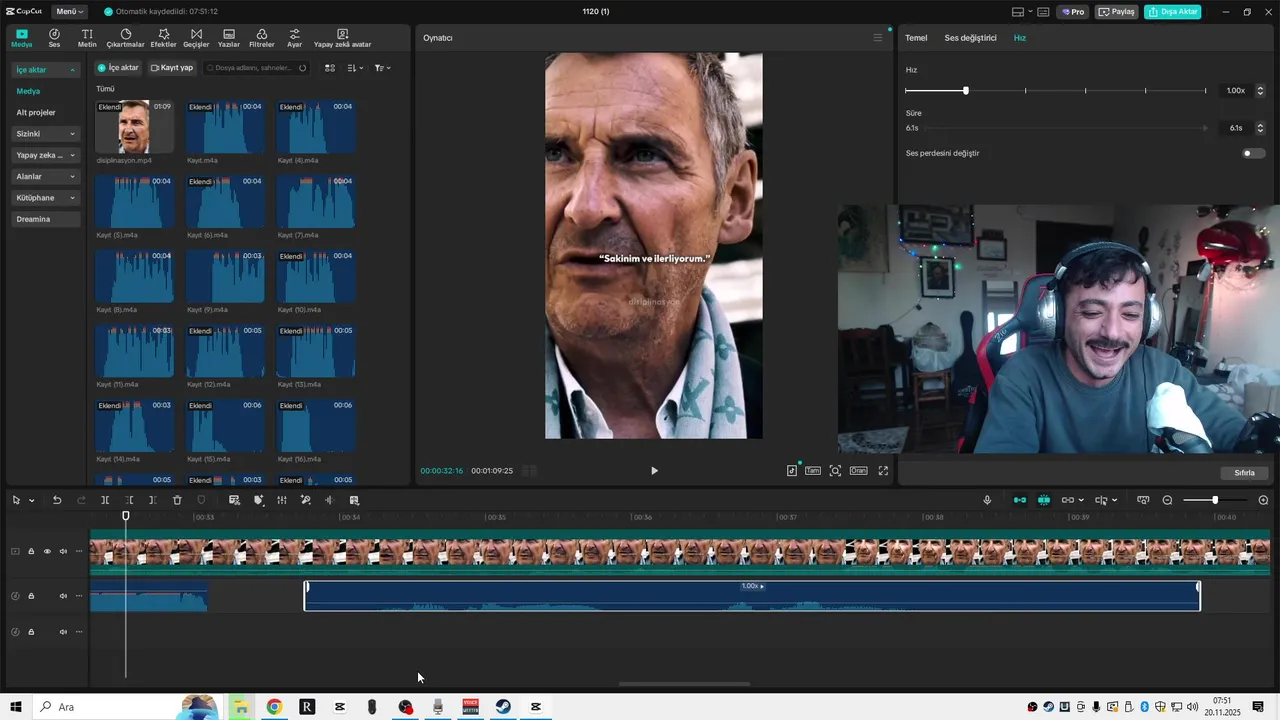This screenshot has height=720, width=1280.
Task: Toggle visibility eye of the video track
Action: coord(46,551)
